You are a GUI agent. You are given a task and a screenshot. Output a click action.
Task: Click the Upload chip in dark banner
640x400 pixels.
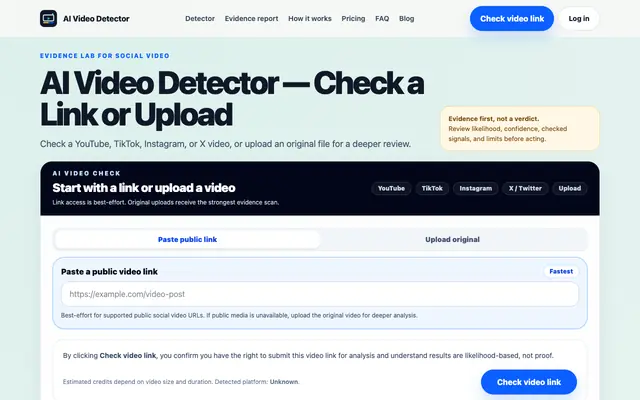(569, 188)
